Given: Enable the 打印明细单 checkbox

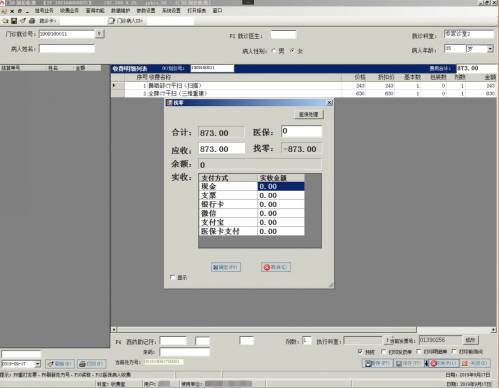Looking at the screenshot, I should tap(419, 352).
